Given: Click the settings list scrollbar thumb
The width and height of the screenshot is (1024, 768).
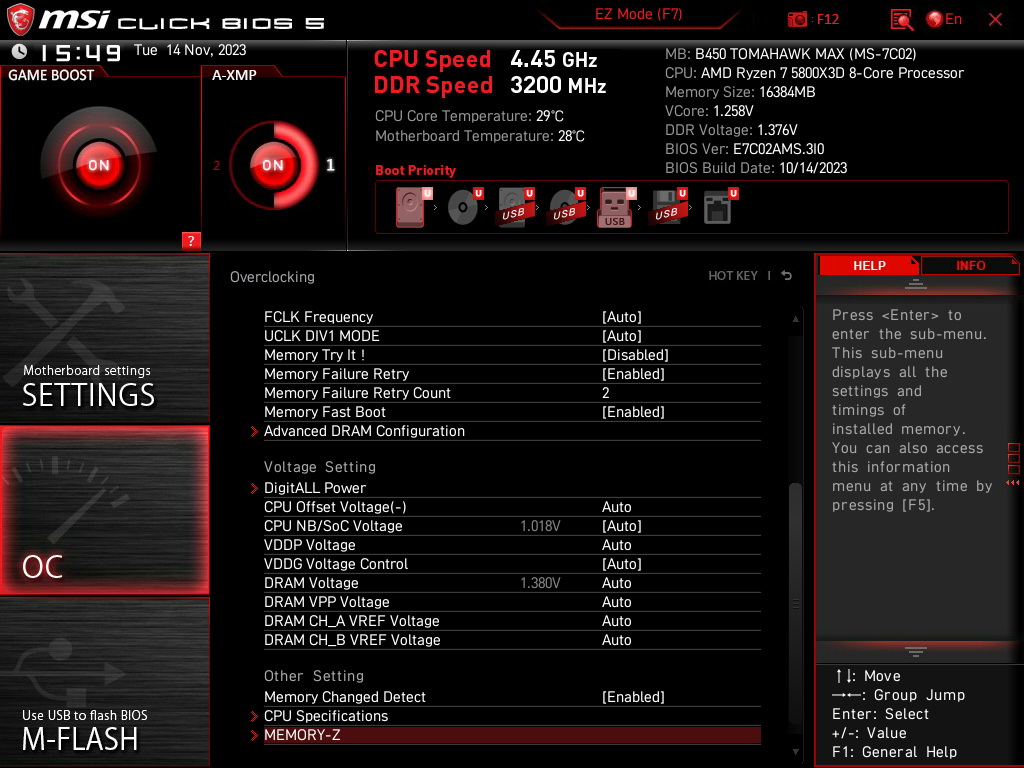Looking at the screenshot, I should (795, 602).
